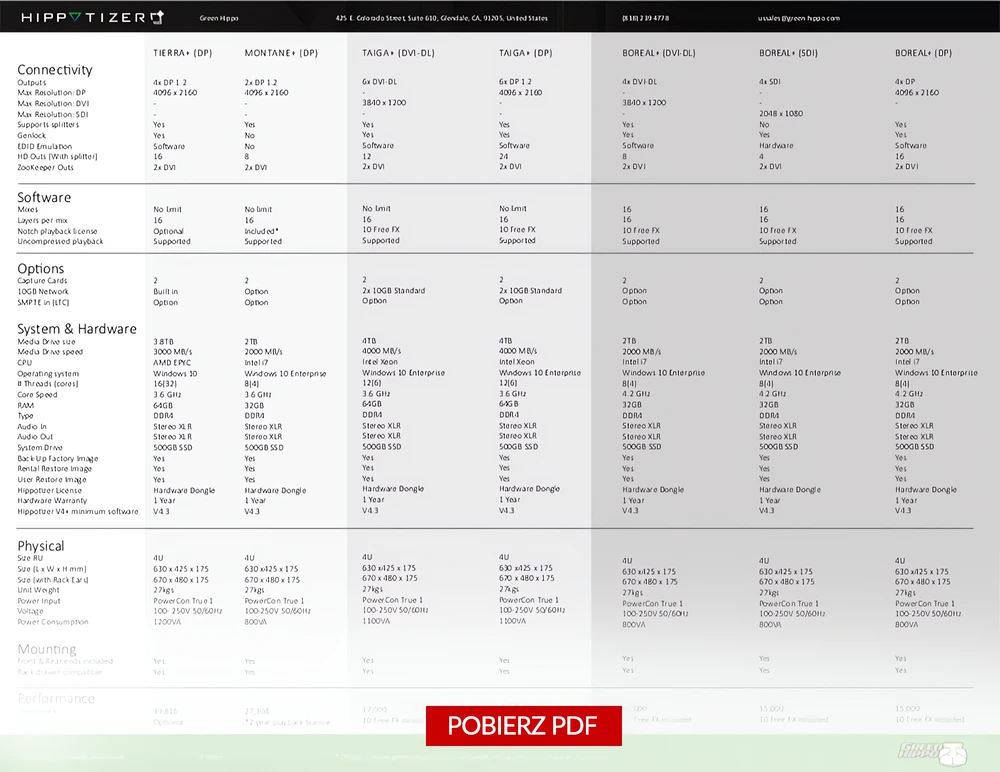Image resolution: width=1000 pixels, height=772 pixels.
Task: Click the AMD EPYC CPU value
Action: [x=172, y=362]
